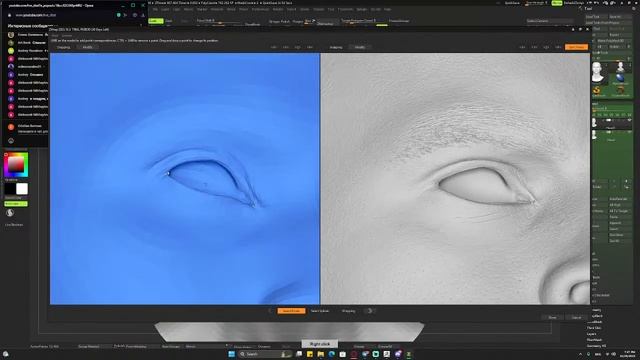Click the orange Select Points button
Image resolution: width=640 pixels, height=360 pixels.
pyautogui.click(x=291, y=311)
